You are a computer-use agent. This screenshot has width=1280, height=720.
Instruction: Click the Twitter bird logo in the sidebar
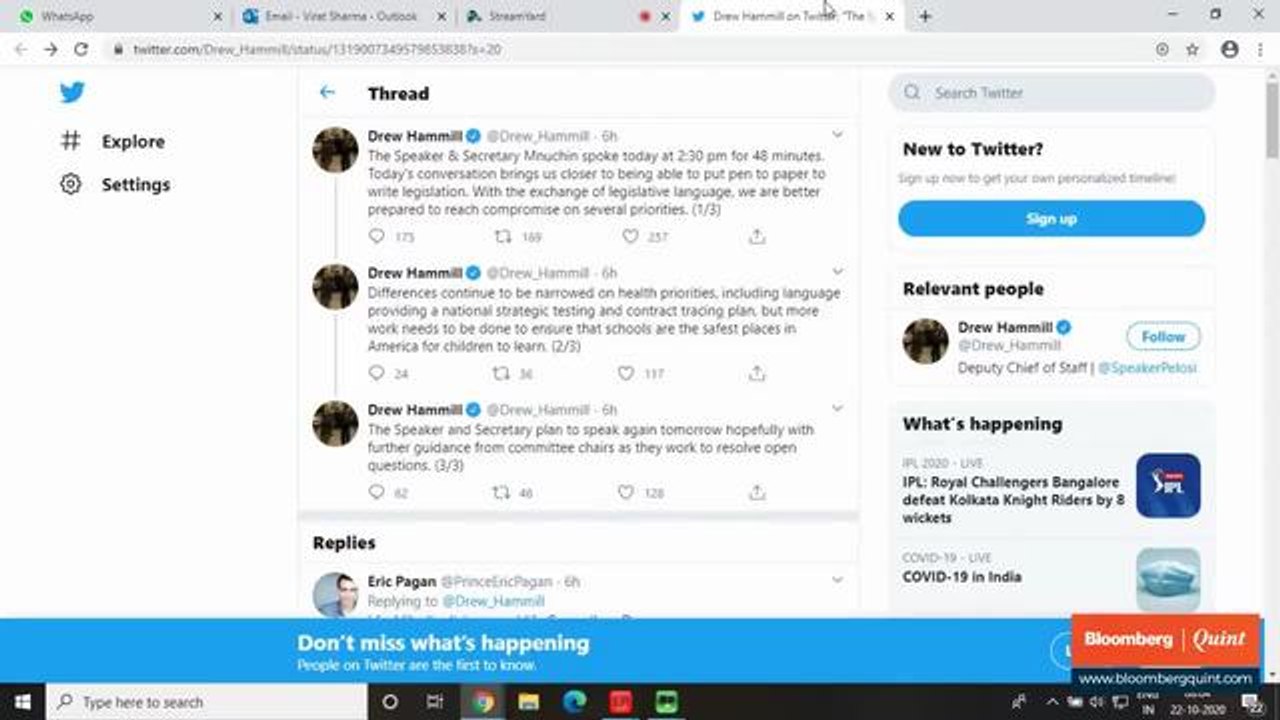click(x=72, y=93)
